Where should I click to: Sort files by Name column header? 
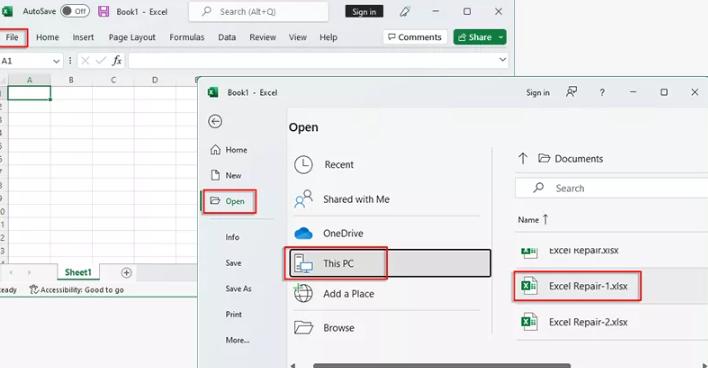coord(533,220)
